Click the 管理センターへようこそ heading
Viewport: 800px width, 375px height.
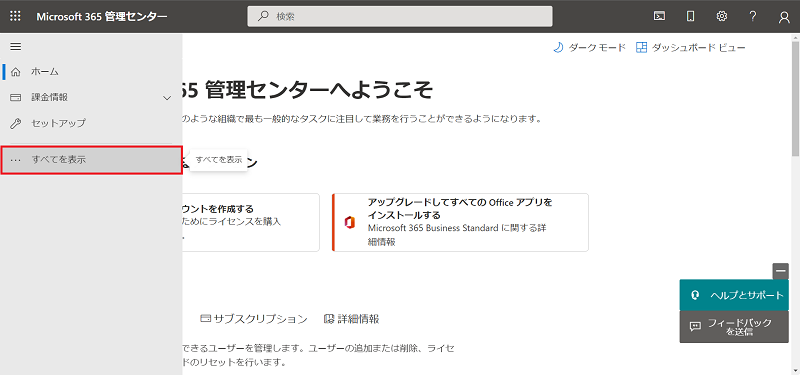(x=308, y=91)
